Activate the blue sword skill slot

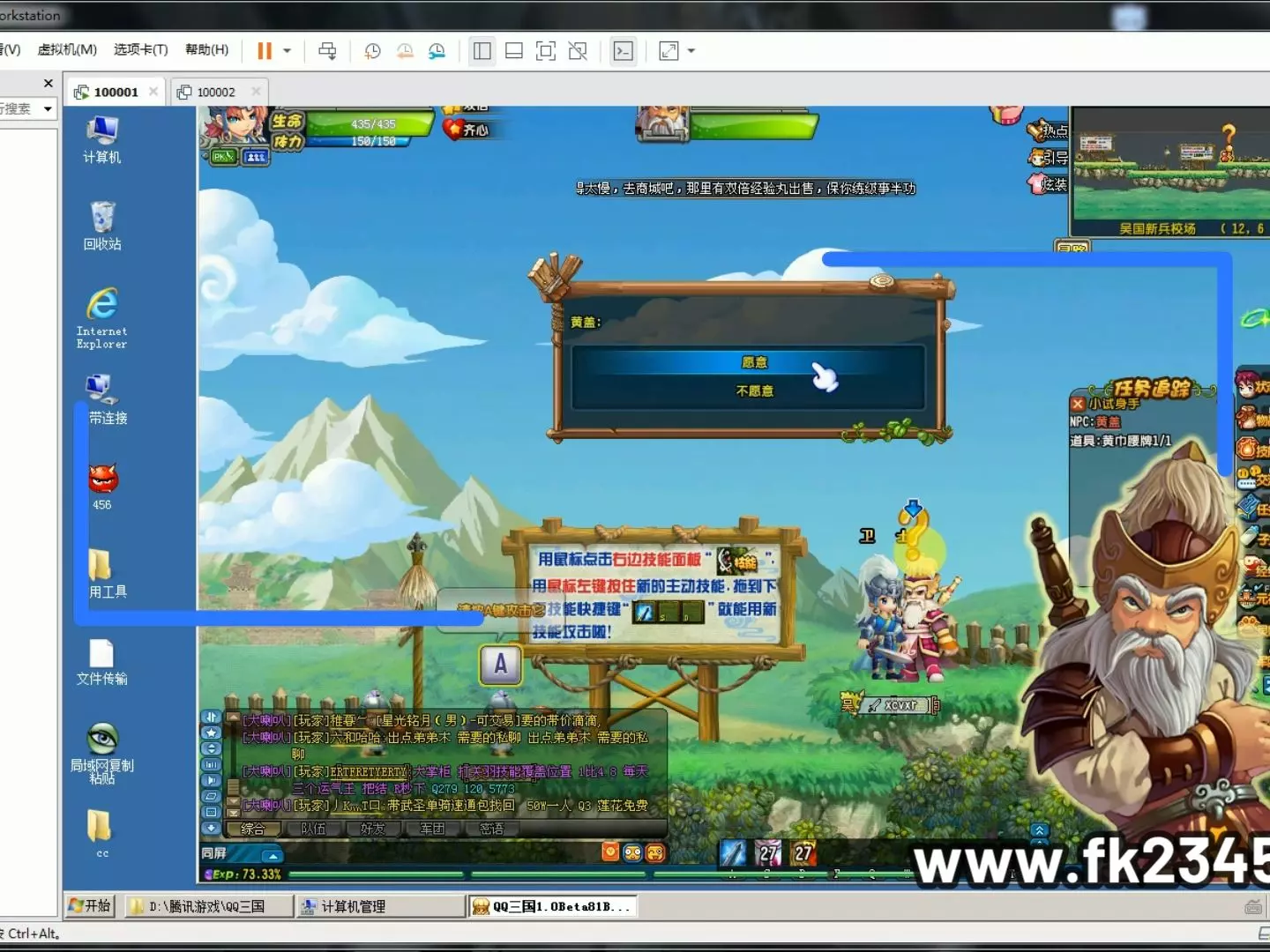click(733, 852)
